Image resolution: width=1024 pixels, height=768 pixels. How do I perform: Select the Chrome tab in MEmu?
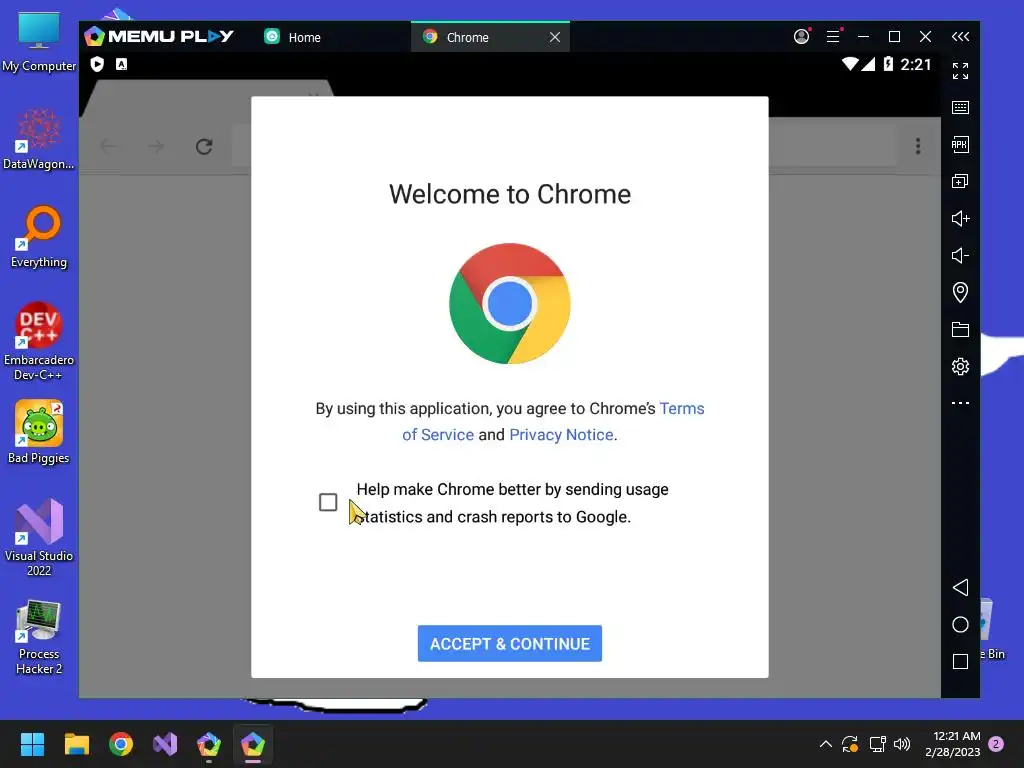pos(468,37)
